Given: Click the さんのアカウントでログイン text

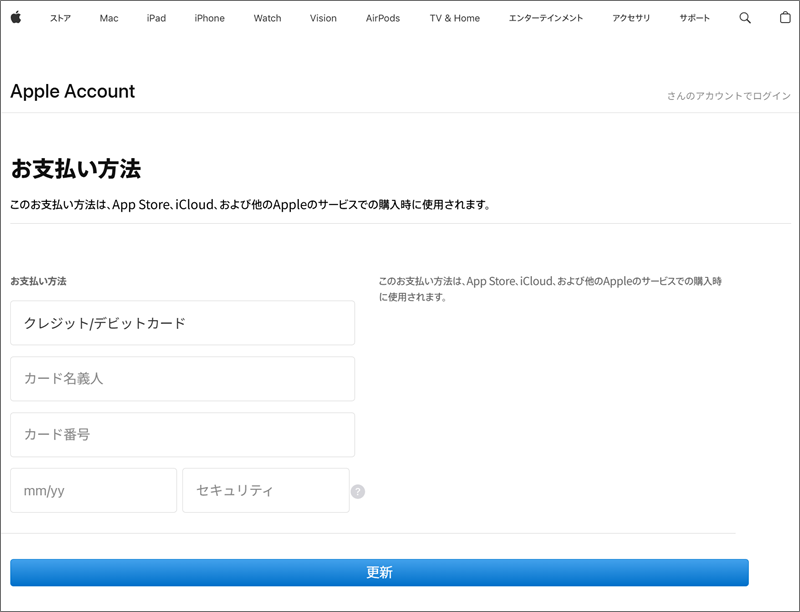Looking at the screenshot, I should [729, 96].
